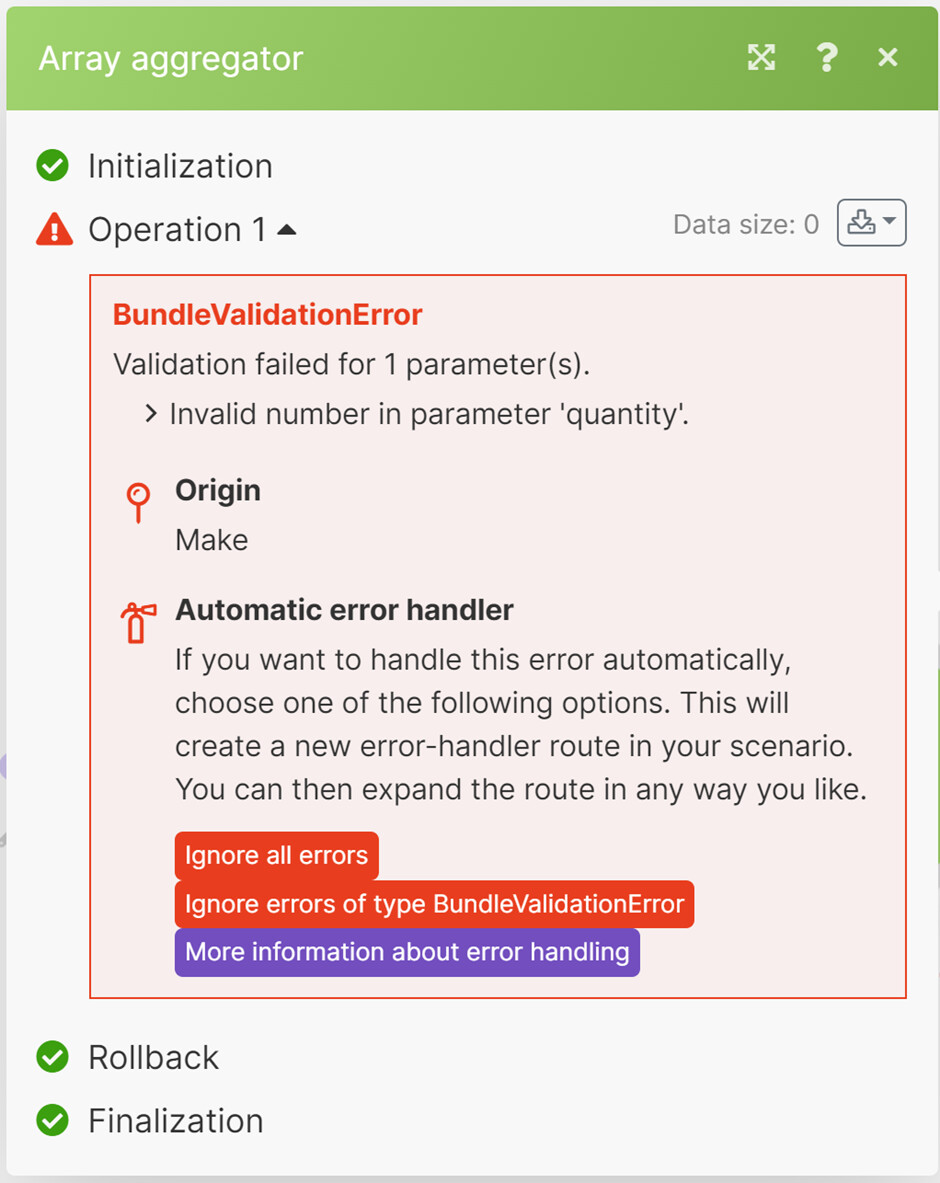Close the Array aggregator panel

pyautogui.click(x=887, y=58)
